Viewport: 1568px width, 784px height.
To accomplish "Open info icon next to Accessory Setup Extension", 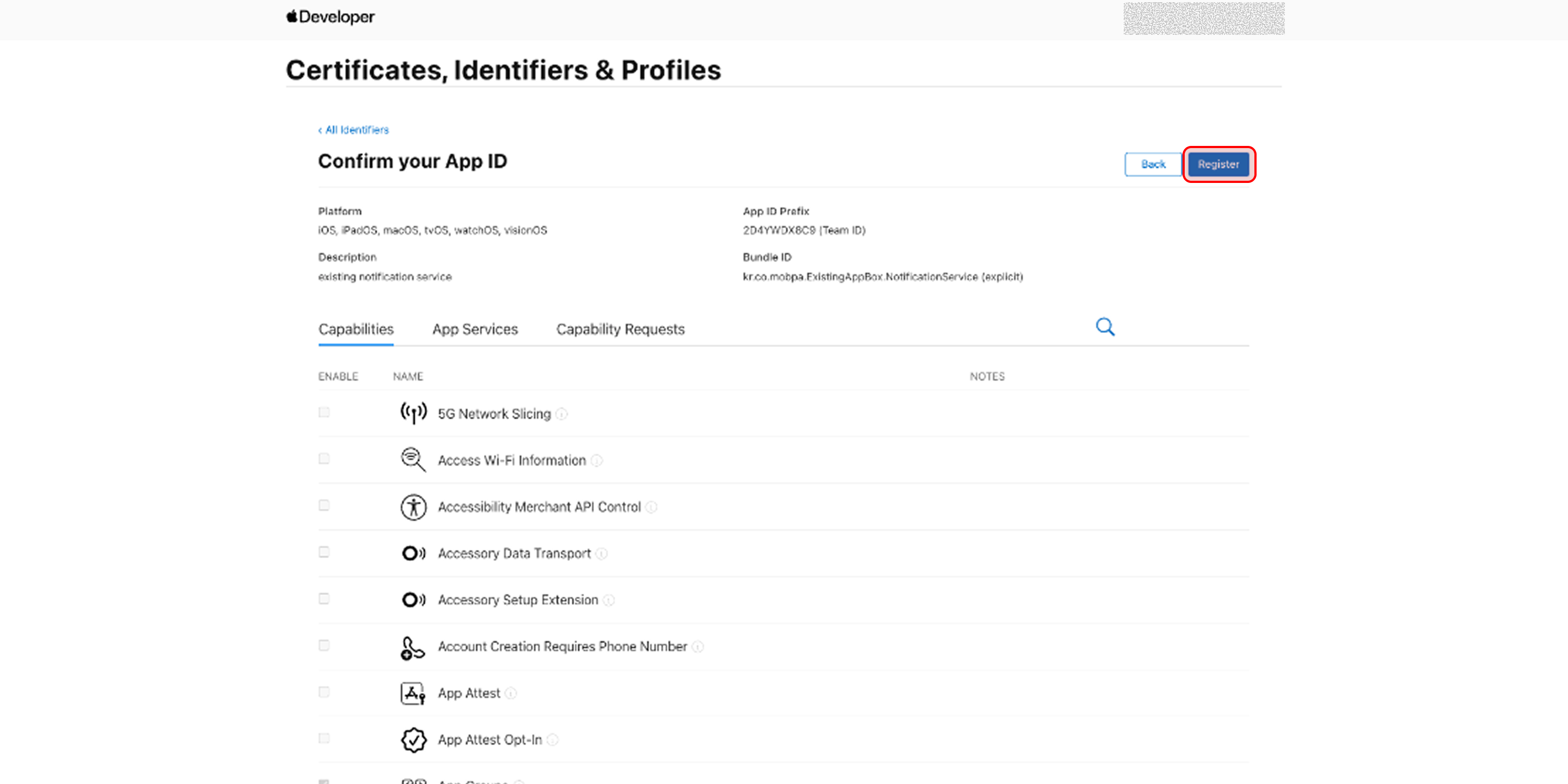I will pyautogui.click(x=609, y=600).
